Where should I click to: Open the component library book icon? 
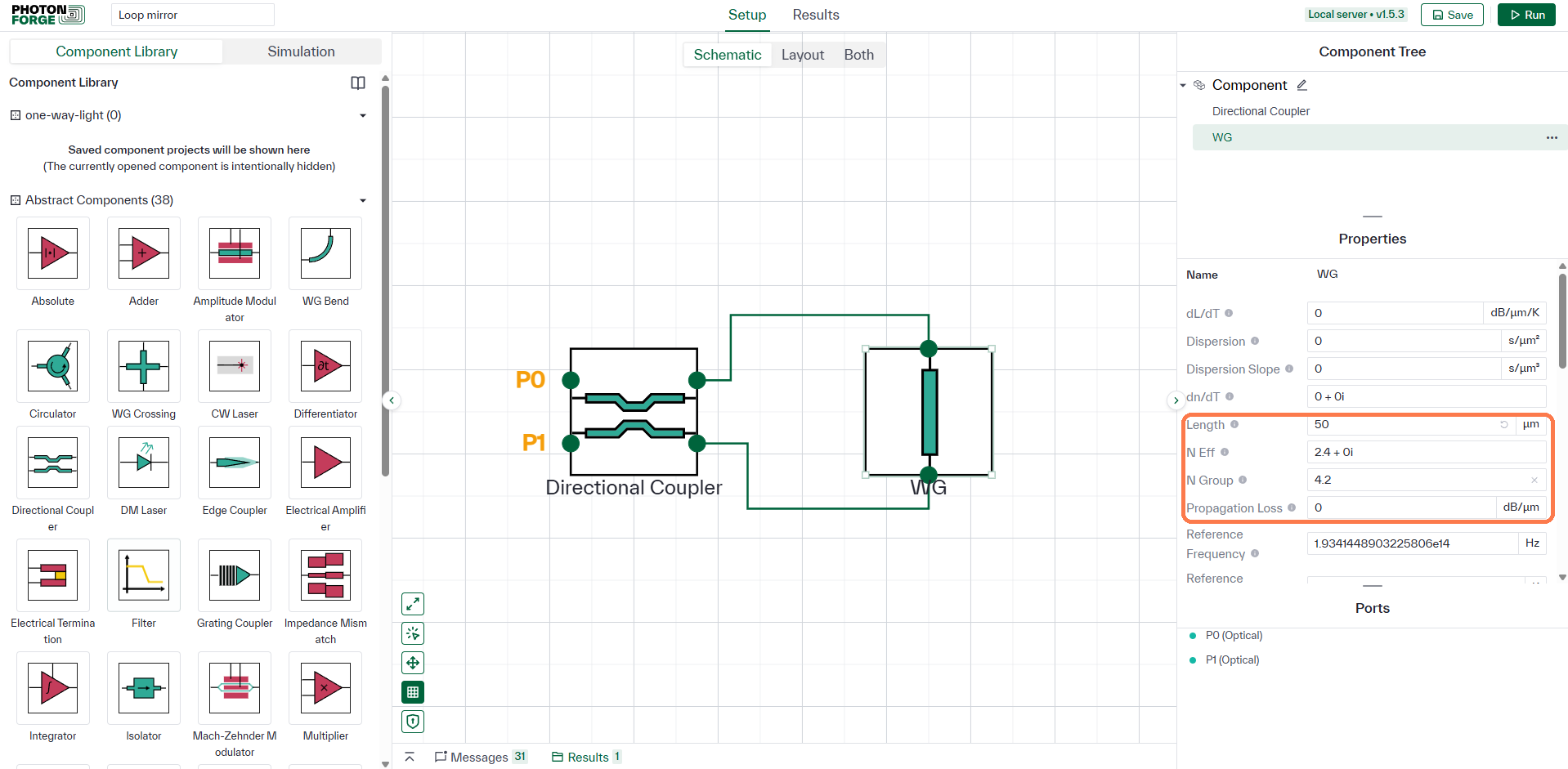[358, 83]
